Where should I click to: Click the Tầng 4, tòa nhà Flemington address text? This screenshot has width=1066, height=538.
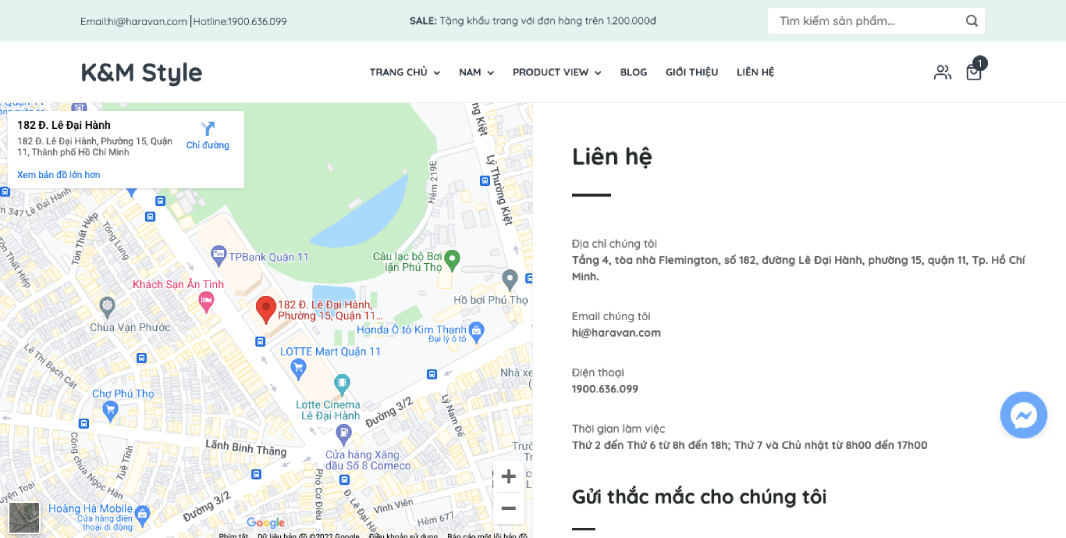pos(798,268)
